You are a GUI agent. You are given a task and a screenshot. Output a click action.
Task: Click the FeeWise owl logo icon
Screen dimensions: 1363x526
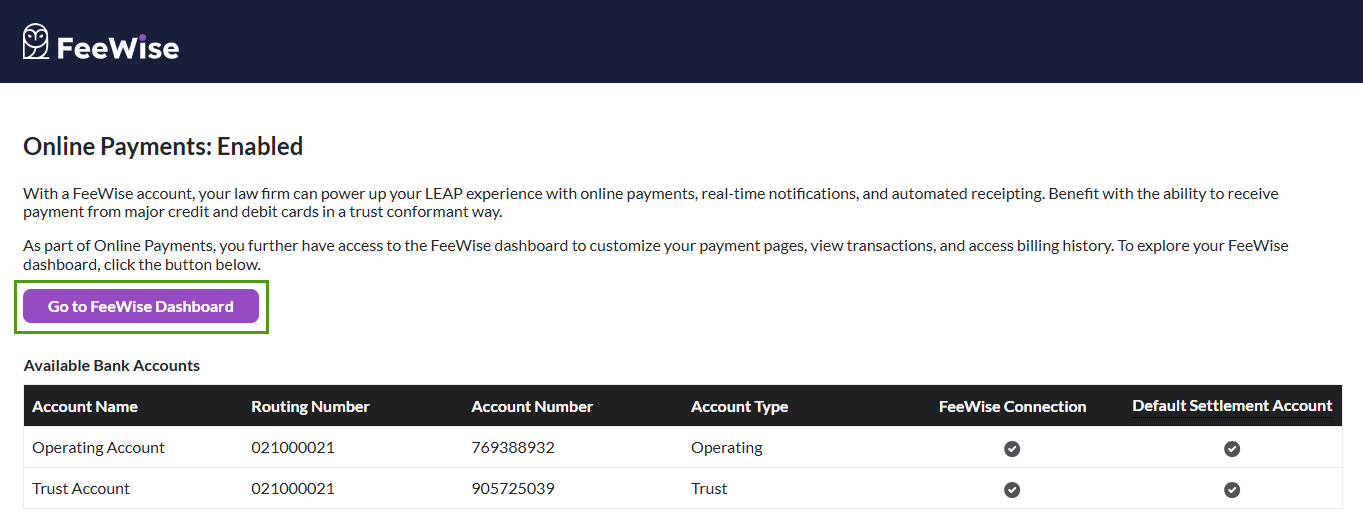pyautogui.click(x=36, y=42)
